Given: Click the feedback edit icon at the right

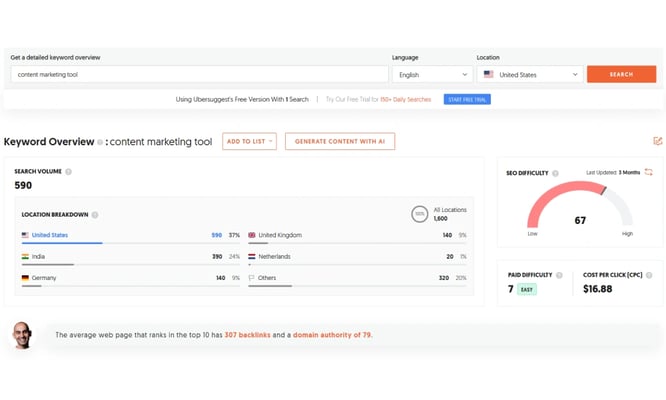Looking at the screenshot, I should tap(658, 141).
